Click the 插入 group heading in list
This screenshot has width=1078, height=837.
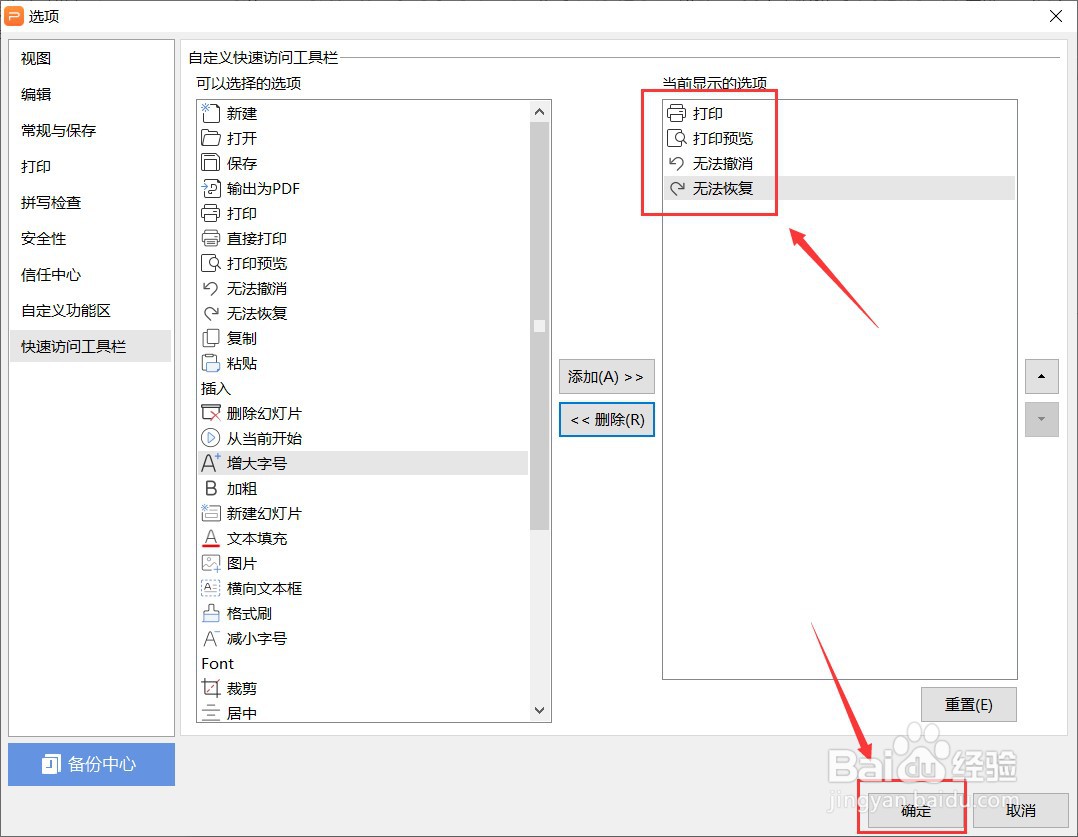click(215, 389)
